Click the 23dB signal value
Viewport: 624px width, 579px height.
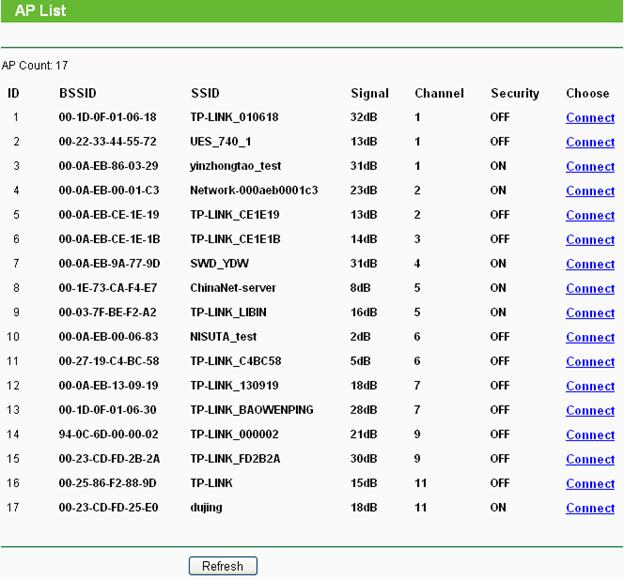364,190
